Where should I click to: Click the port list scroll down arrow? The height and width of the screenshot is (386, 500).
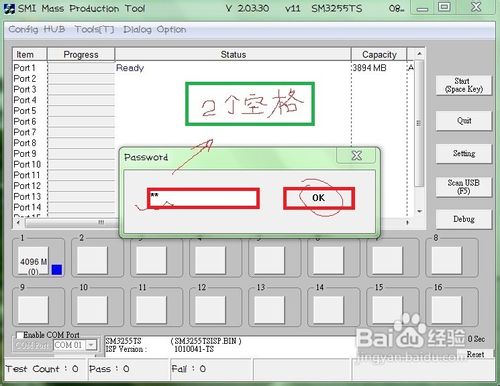point(419,211)
